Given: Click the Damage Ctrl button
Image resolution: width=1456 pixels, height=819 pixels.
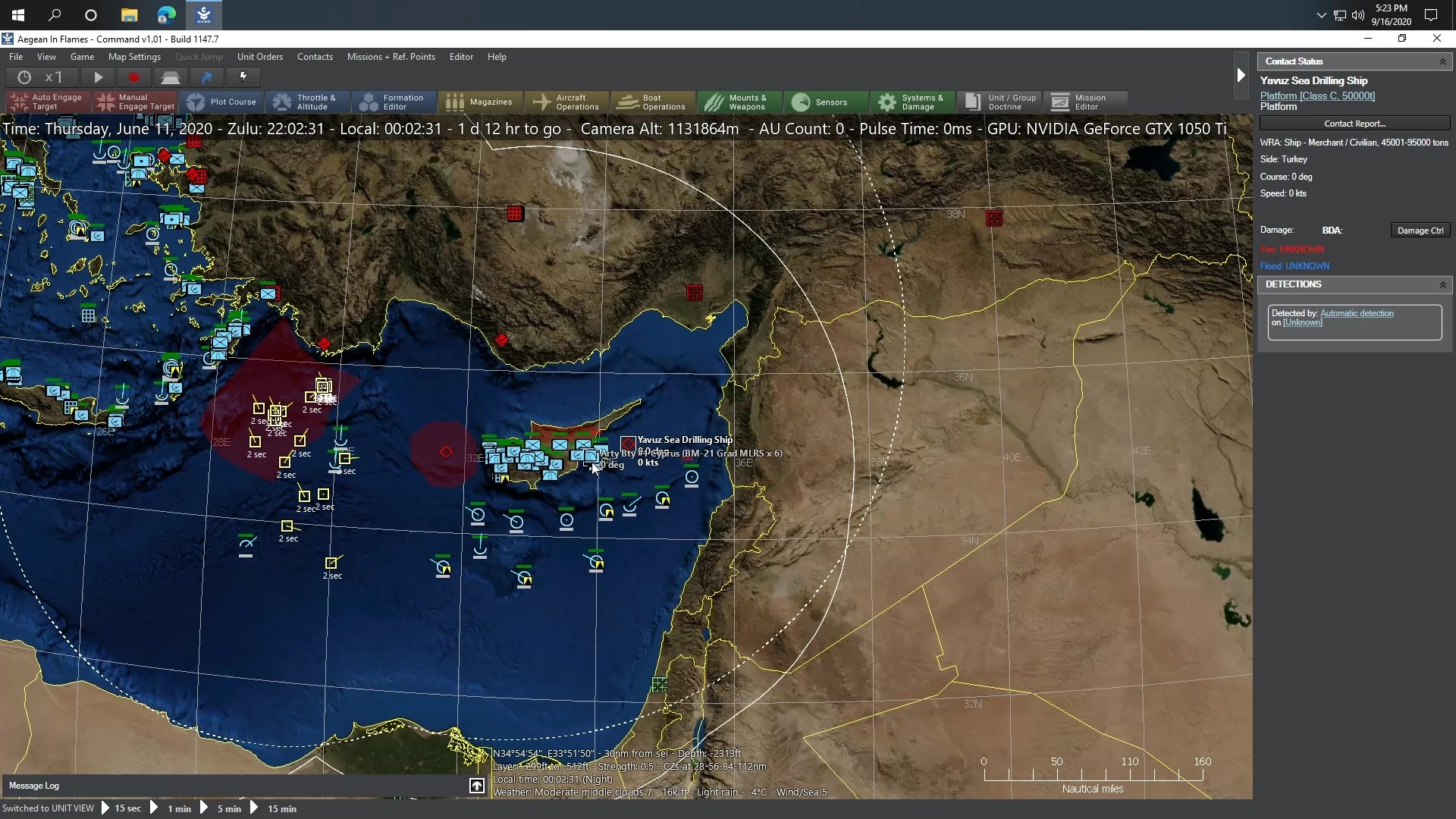Looking at the screenshot, I should click(1420, 231).
